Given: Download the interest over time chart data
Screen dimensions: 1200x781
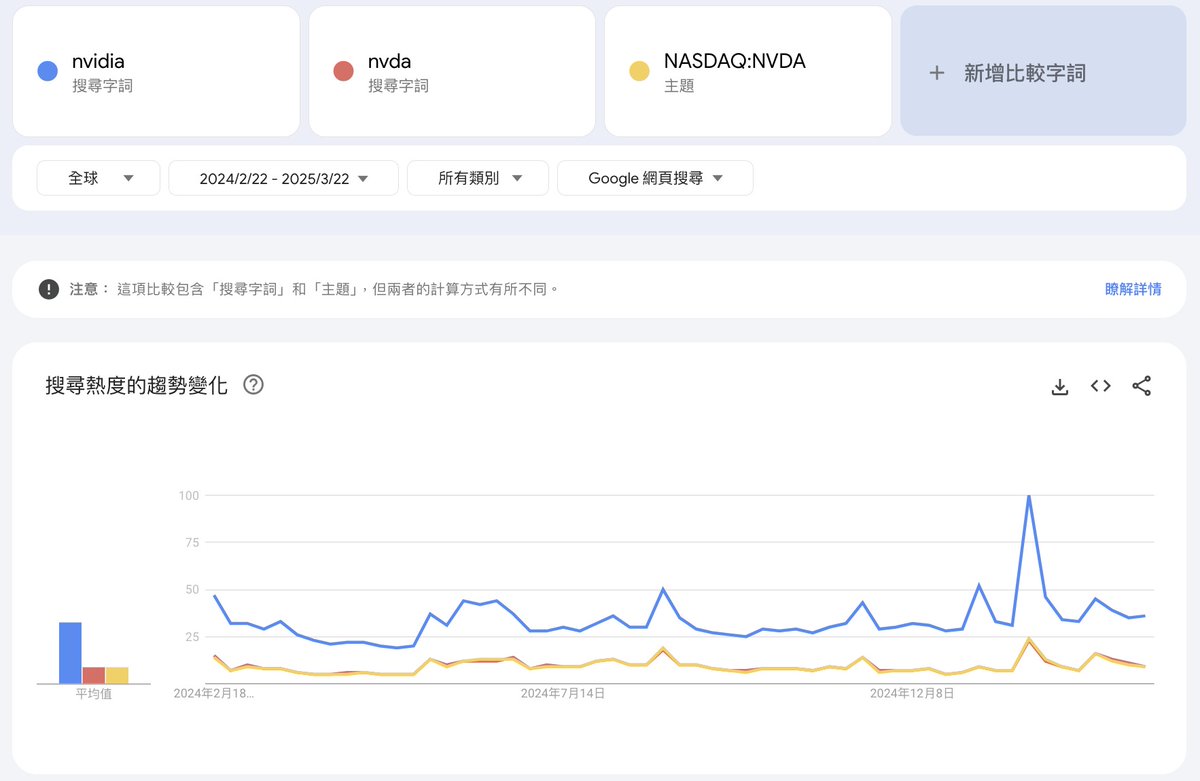Looking at the screenshot, I should pyautogui.click(x=1060, y=386).
